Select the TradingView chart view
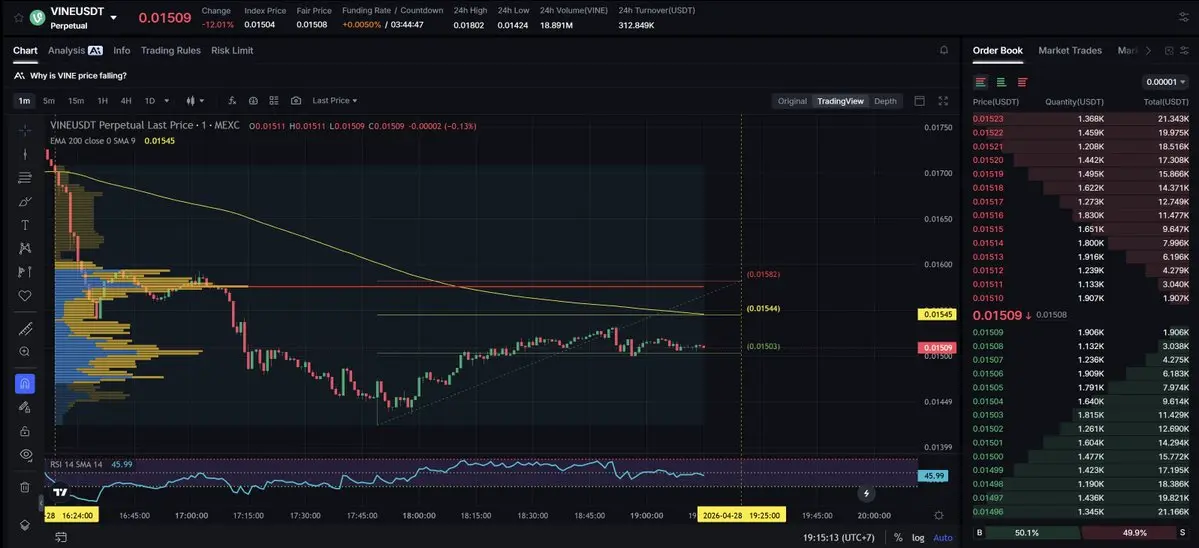 [840, 101]
